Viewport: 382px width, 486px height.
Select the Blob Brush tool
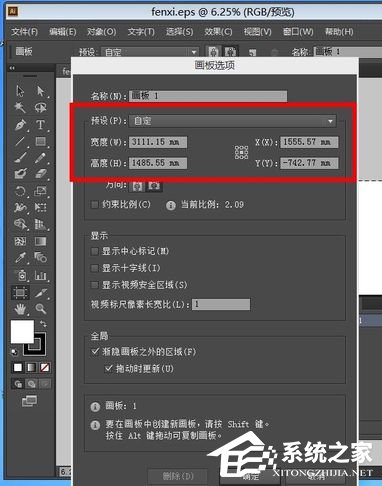pyautogui.click(x=20, y=173)
